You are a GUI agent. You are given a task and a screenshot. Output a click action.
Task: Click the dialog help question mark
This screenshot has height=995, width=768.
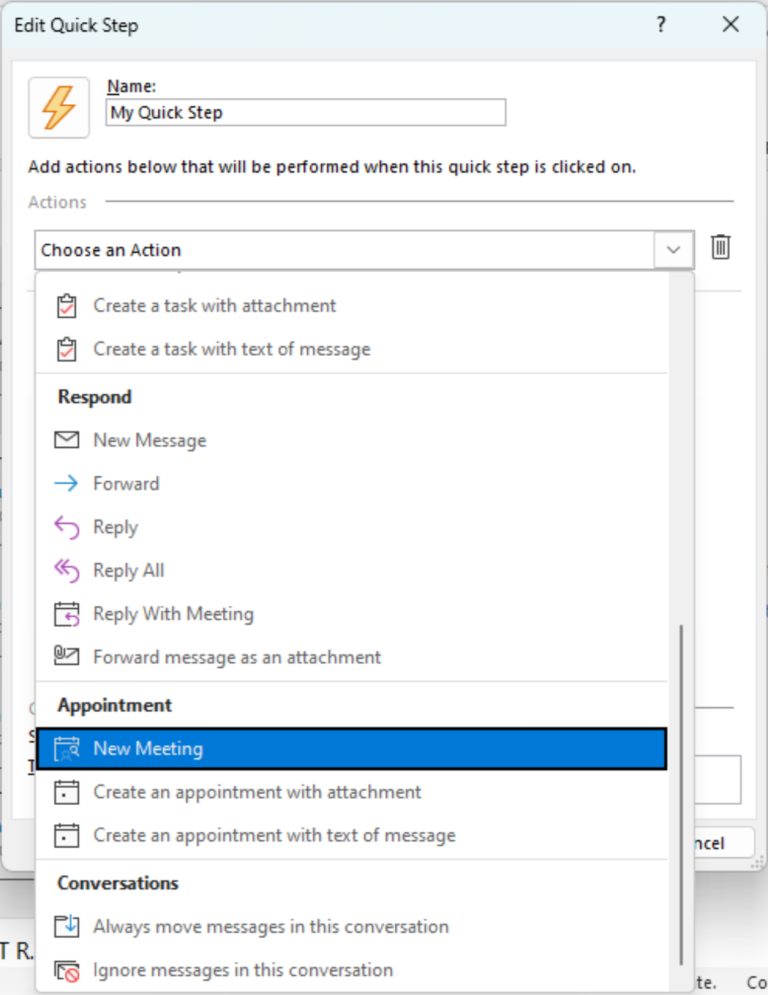pos(660,24)
